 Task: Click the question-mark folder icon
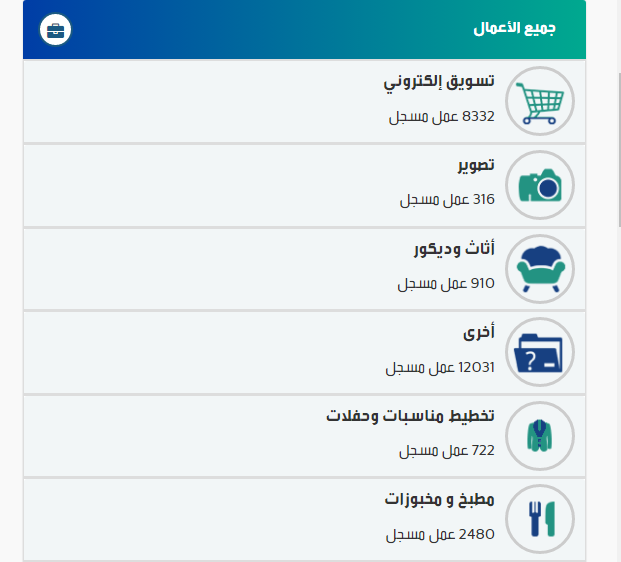(540, 352)
